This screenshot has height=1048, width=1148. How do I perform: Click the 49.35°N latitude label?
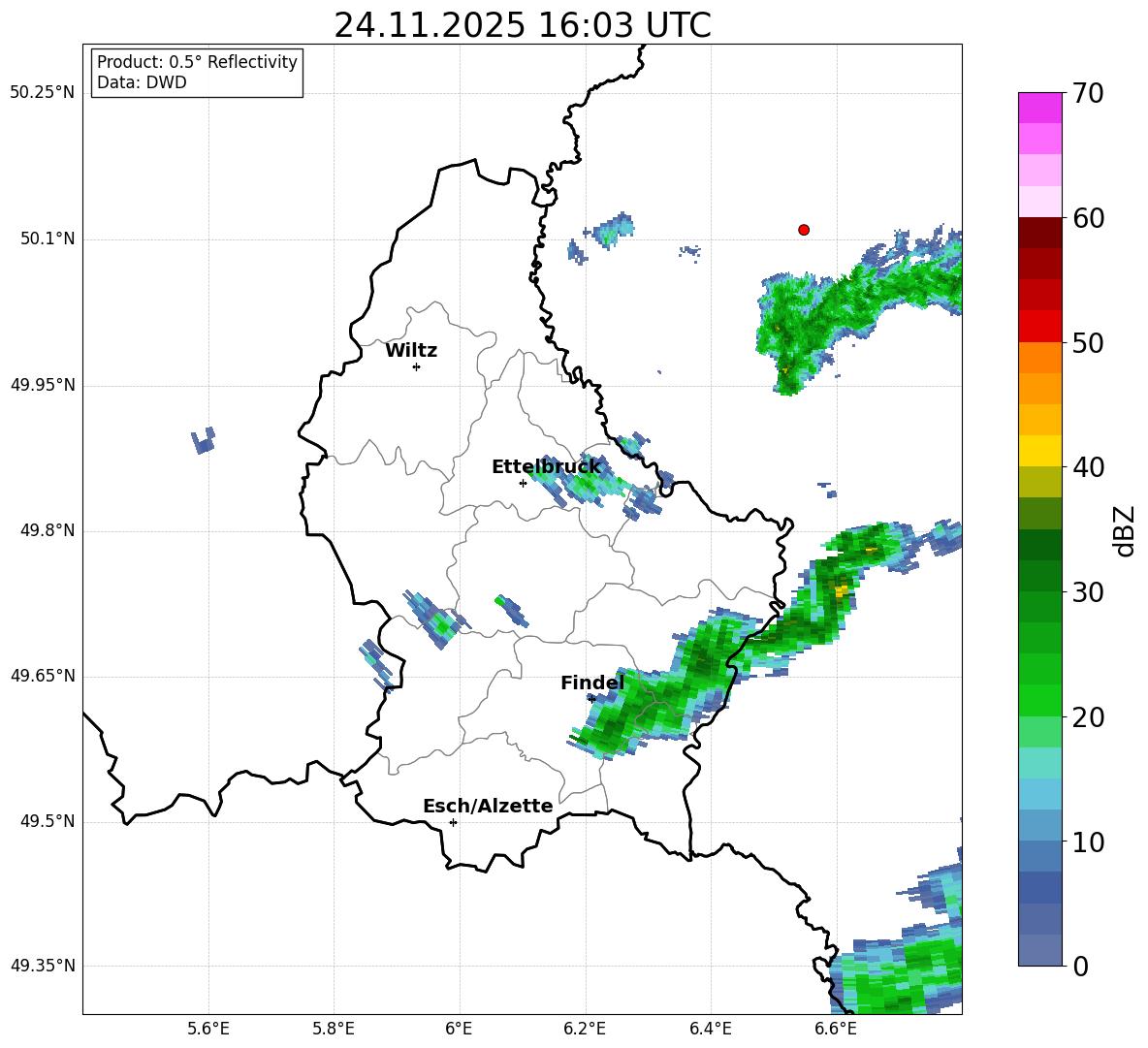tap(43, 966)
